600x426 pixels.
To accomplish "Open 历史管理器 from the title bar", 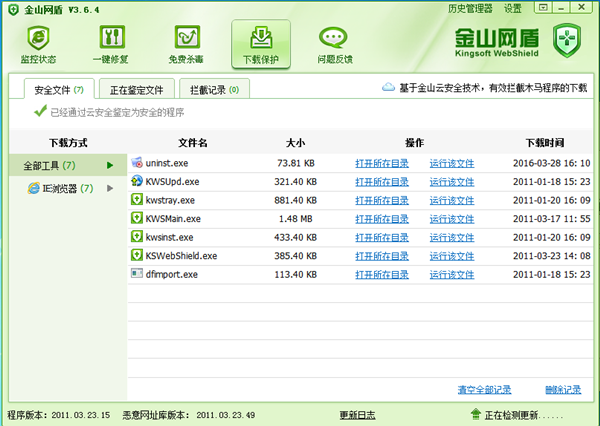I will pyautogui.click(x=470, y=8).
